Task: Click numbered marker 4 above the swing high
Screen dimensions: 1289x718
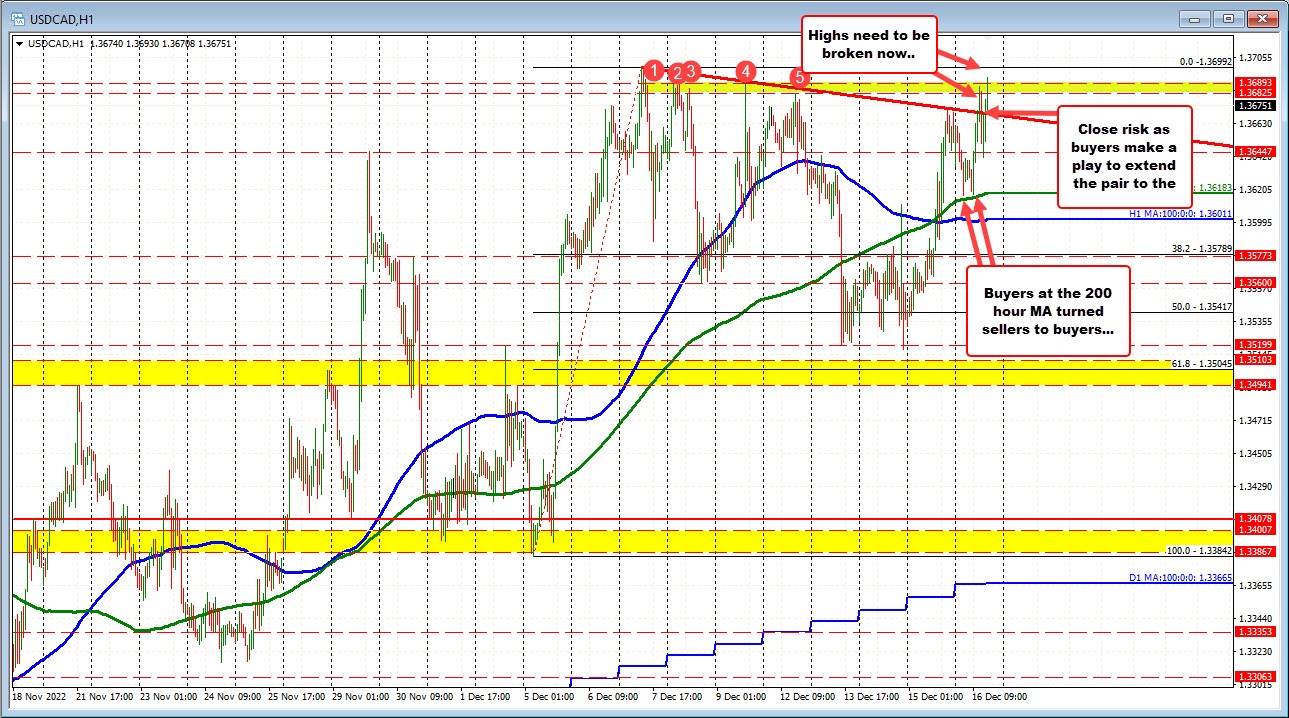Action: pyautogui.click(x=746, y=71)
